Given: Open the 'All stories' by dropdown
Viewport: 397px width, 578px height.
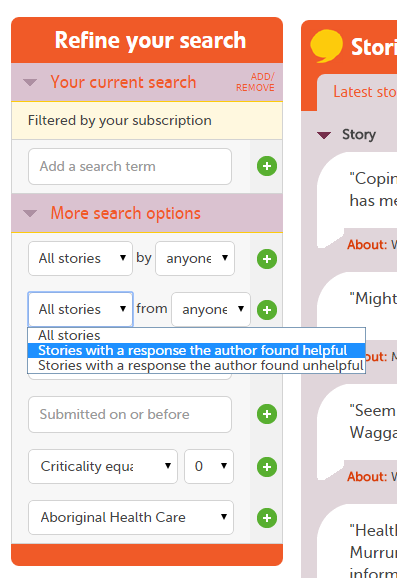Looking at the screenshot, I should click(x=80, y=258).
